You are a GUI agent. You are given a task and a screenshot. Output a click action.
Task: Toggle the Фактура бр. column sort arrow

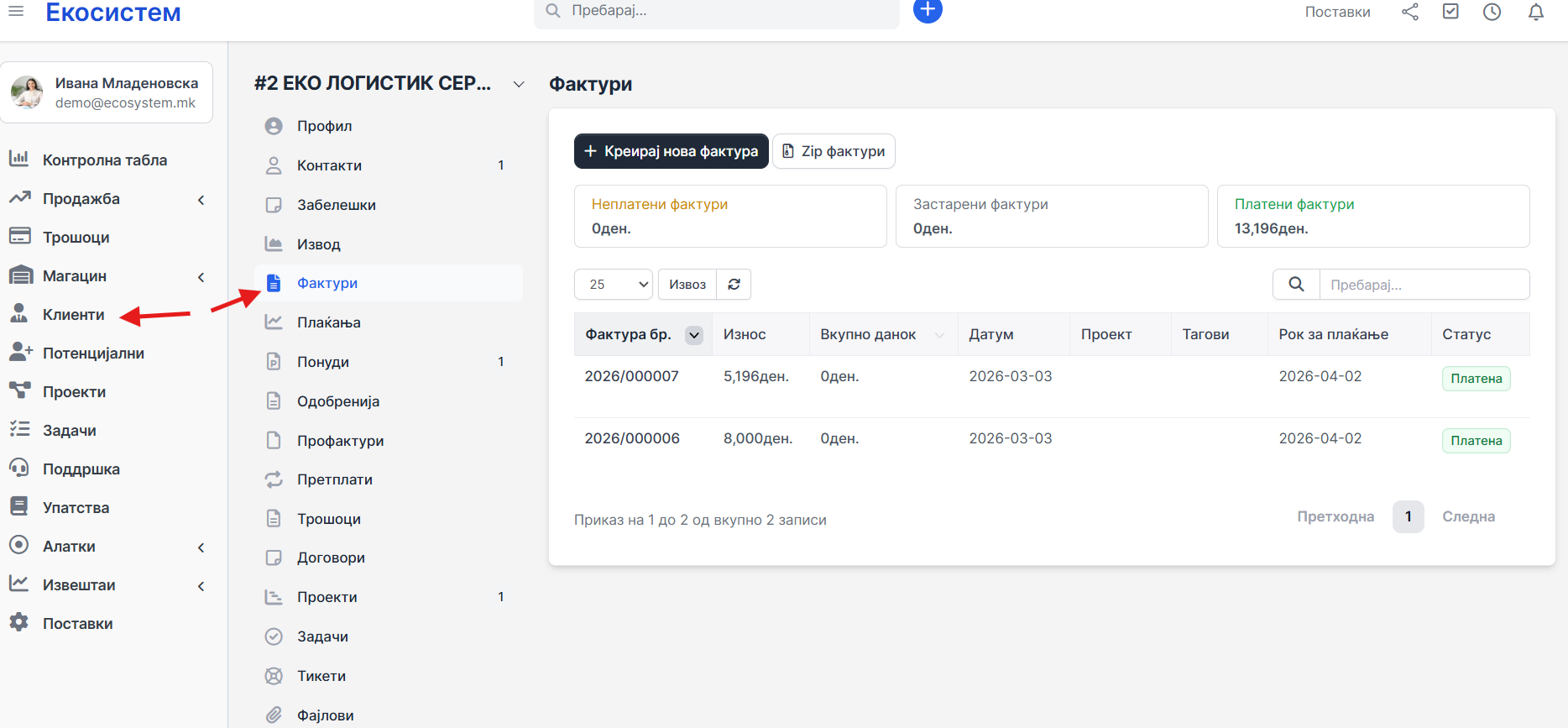tap(694, 335)
